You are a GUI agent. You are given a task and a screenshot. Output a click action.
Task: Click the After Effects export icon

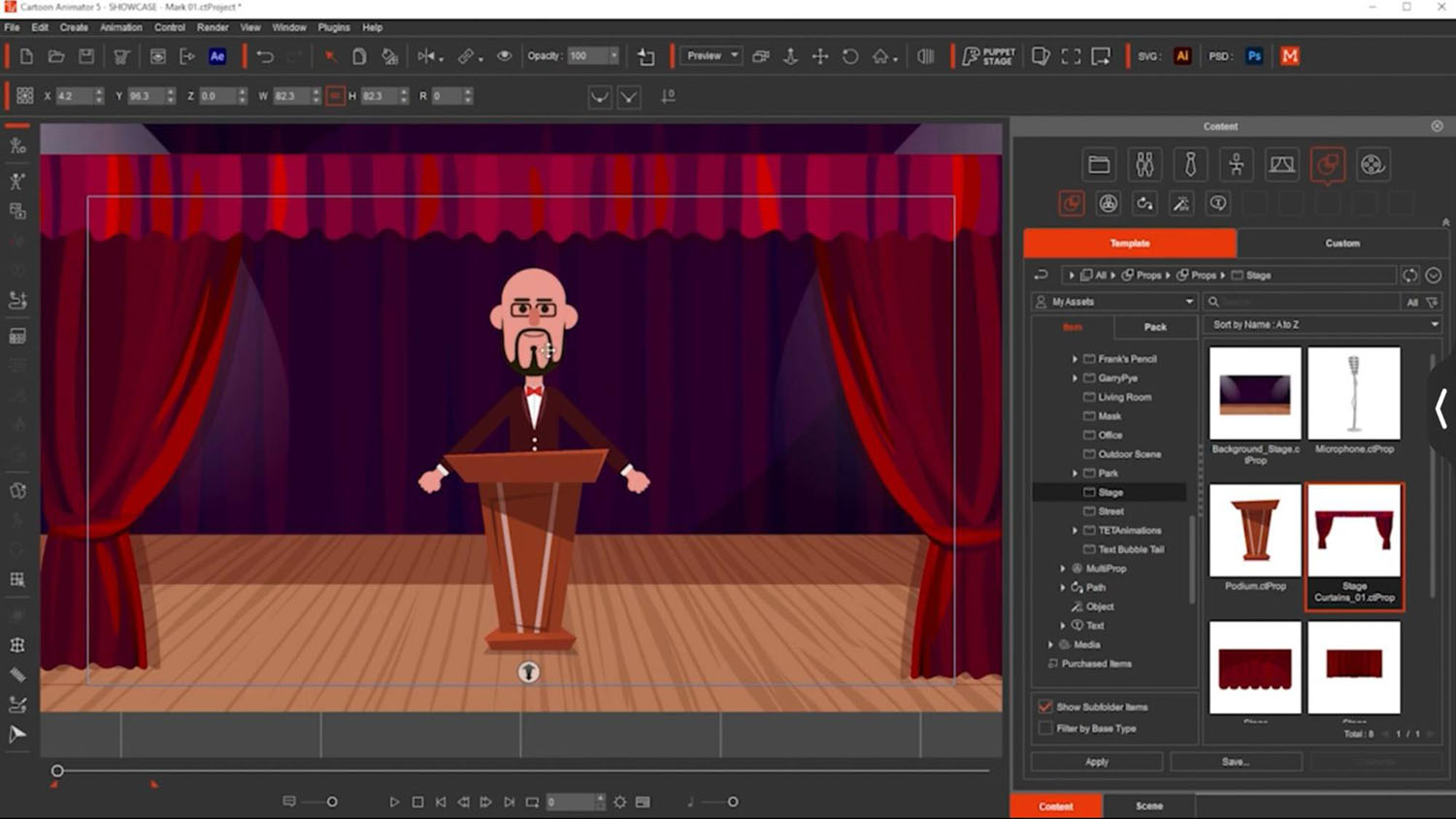point(217,56)
